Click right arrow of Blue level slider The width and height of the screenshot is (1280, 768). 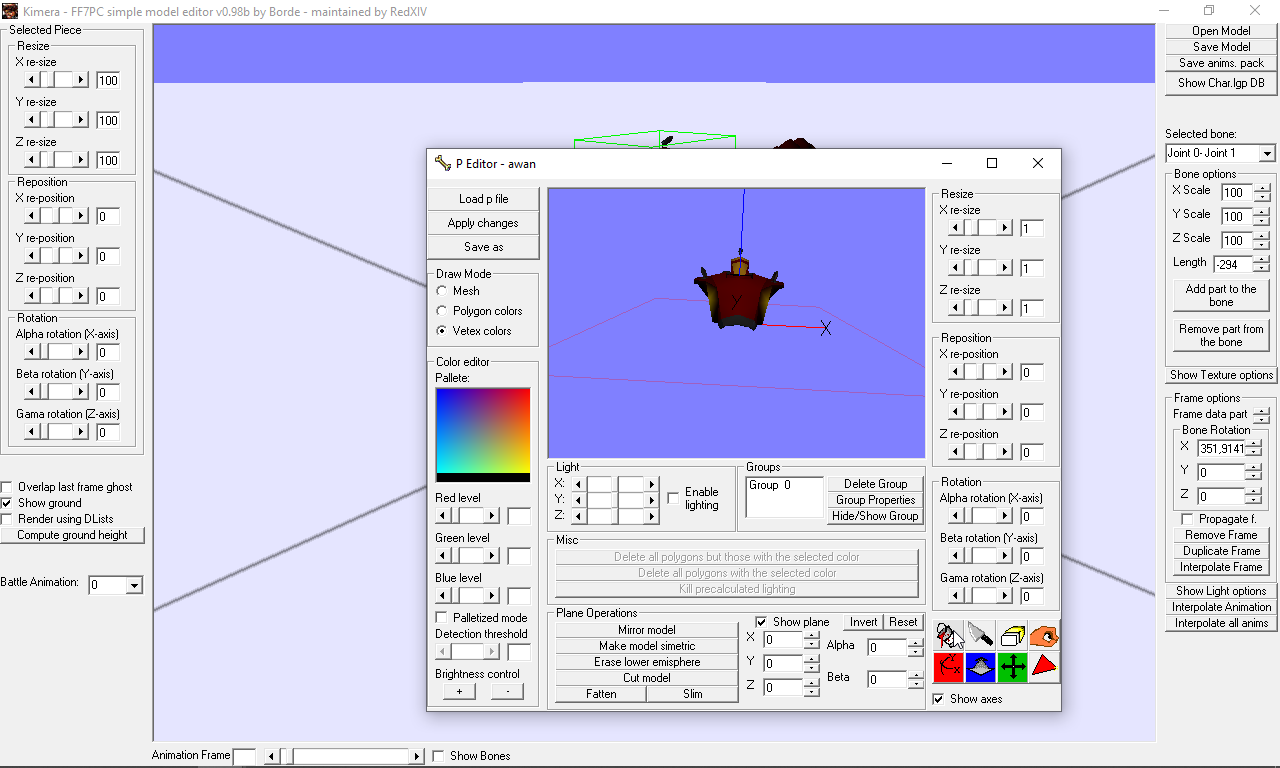pos(492,596)
